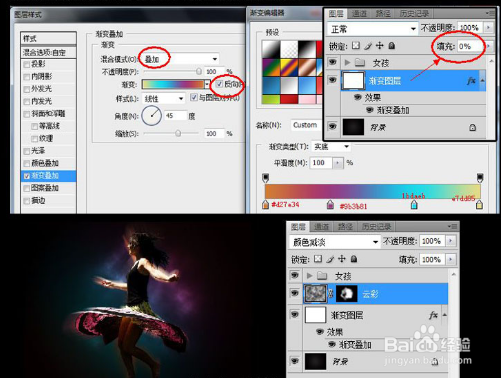Viewport: 501px width, 378px height.
Task: Click the angle dial in Gradient Overlay settings
Action: coord(152,115)
